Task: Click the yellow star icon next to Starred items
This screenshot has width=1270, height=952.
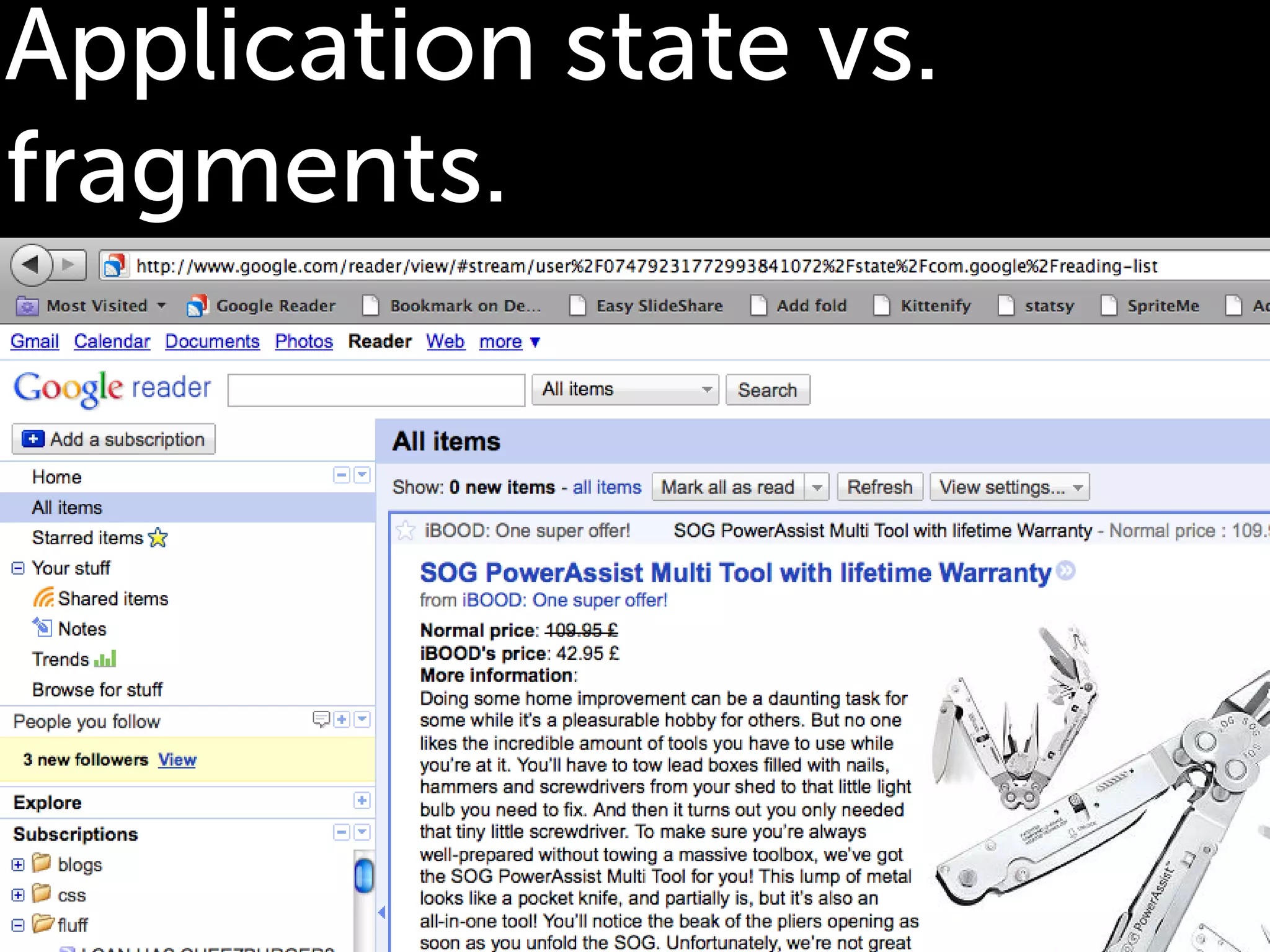Action: pyautogui.click(x=158, y=537)
